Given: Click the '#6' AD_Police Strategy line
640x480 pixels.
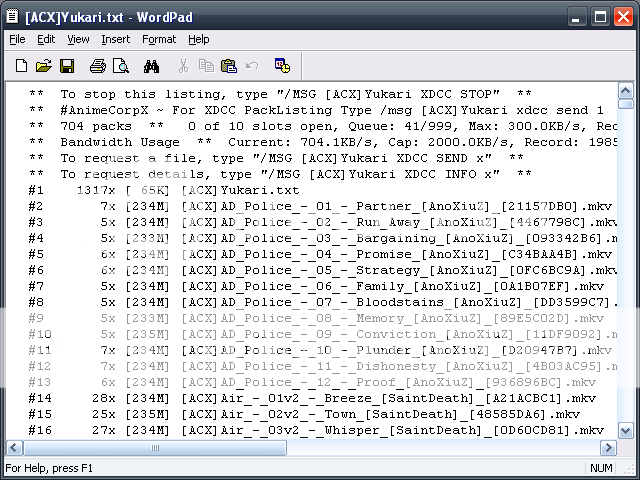Looking at the screenshot, I should click(x=322, y=270).
